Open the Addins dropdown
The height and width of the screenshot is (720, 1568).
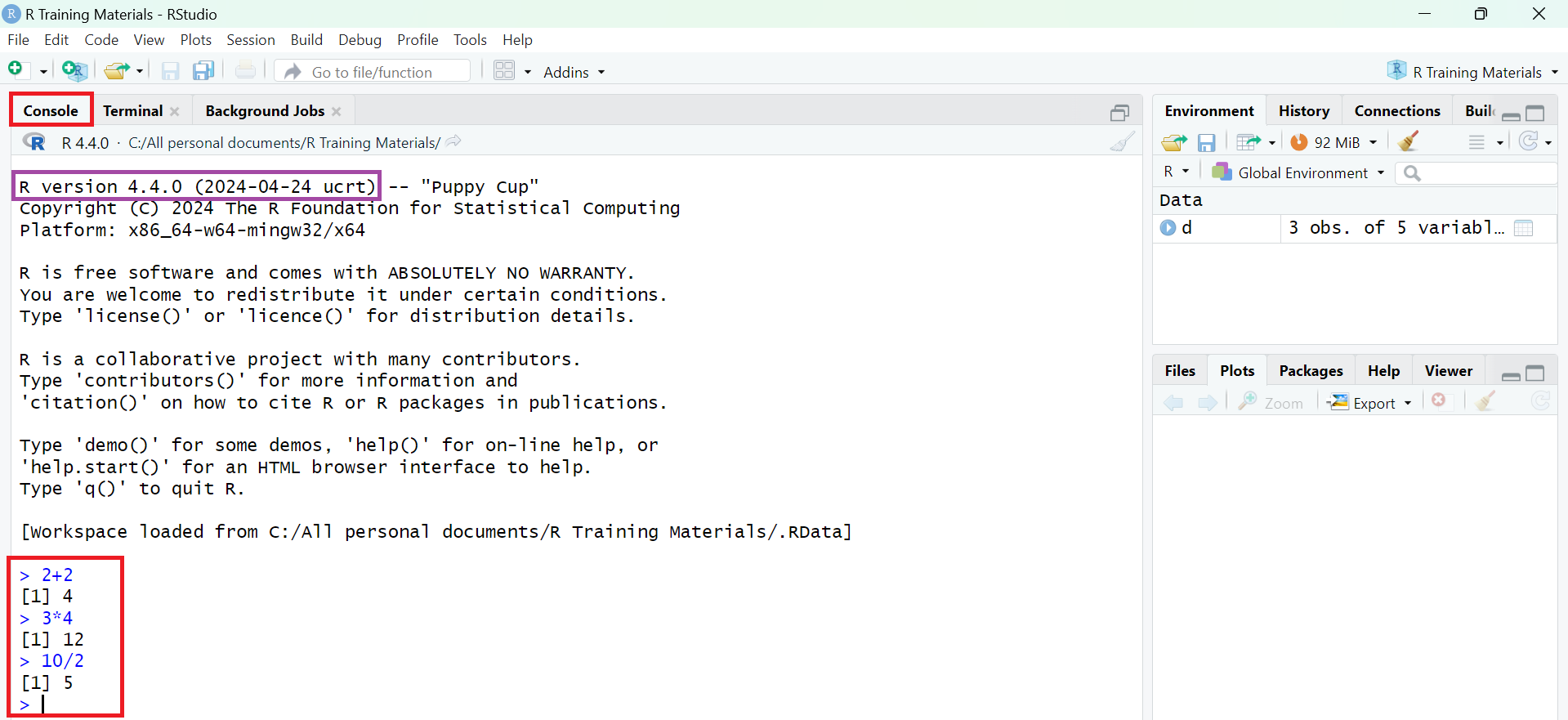[574, 72]
